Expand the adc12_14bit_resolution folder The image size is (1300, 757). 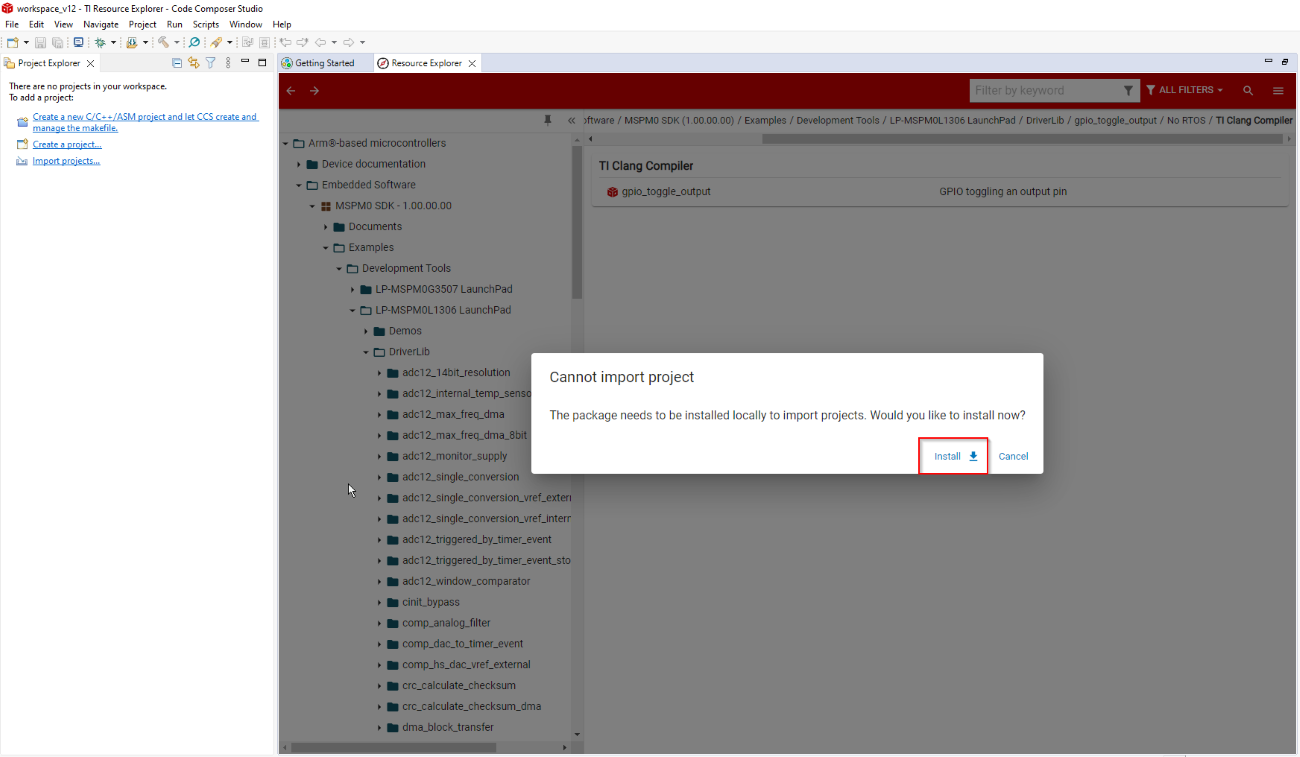click(x=380, y=373)
